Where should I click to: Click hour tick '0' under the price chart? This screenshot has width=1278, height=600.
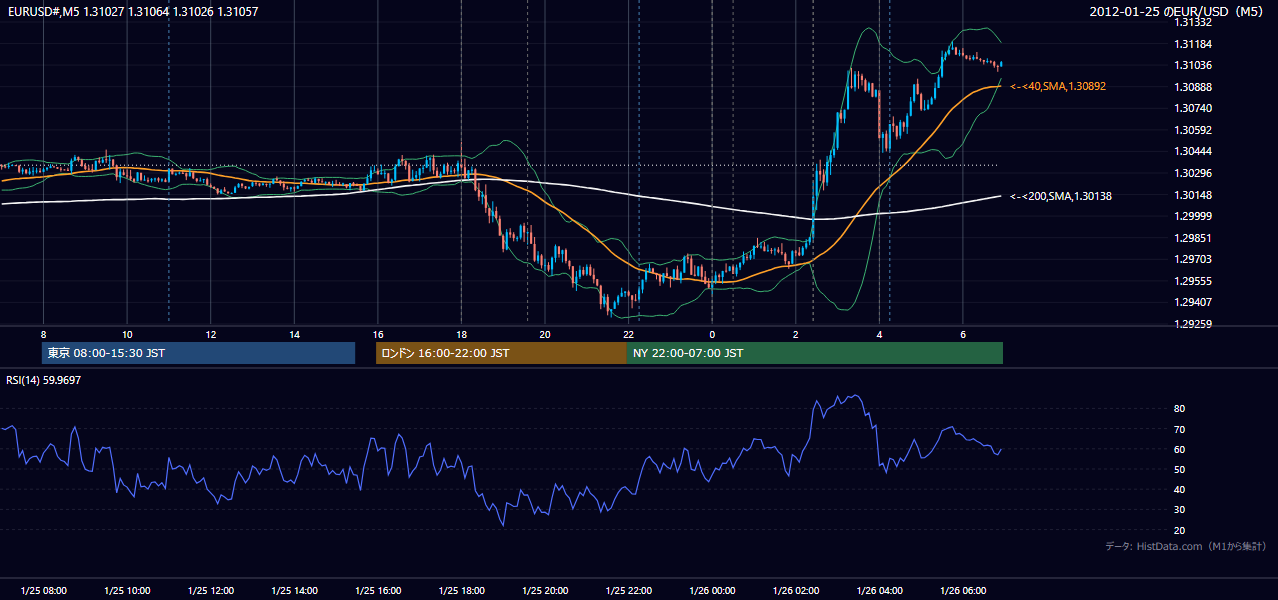pos(712,334)
